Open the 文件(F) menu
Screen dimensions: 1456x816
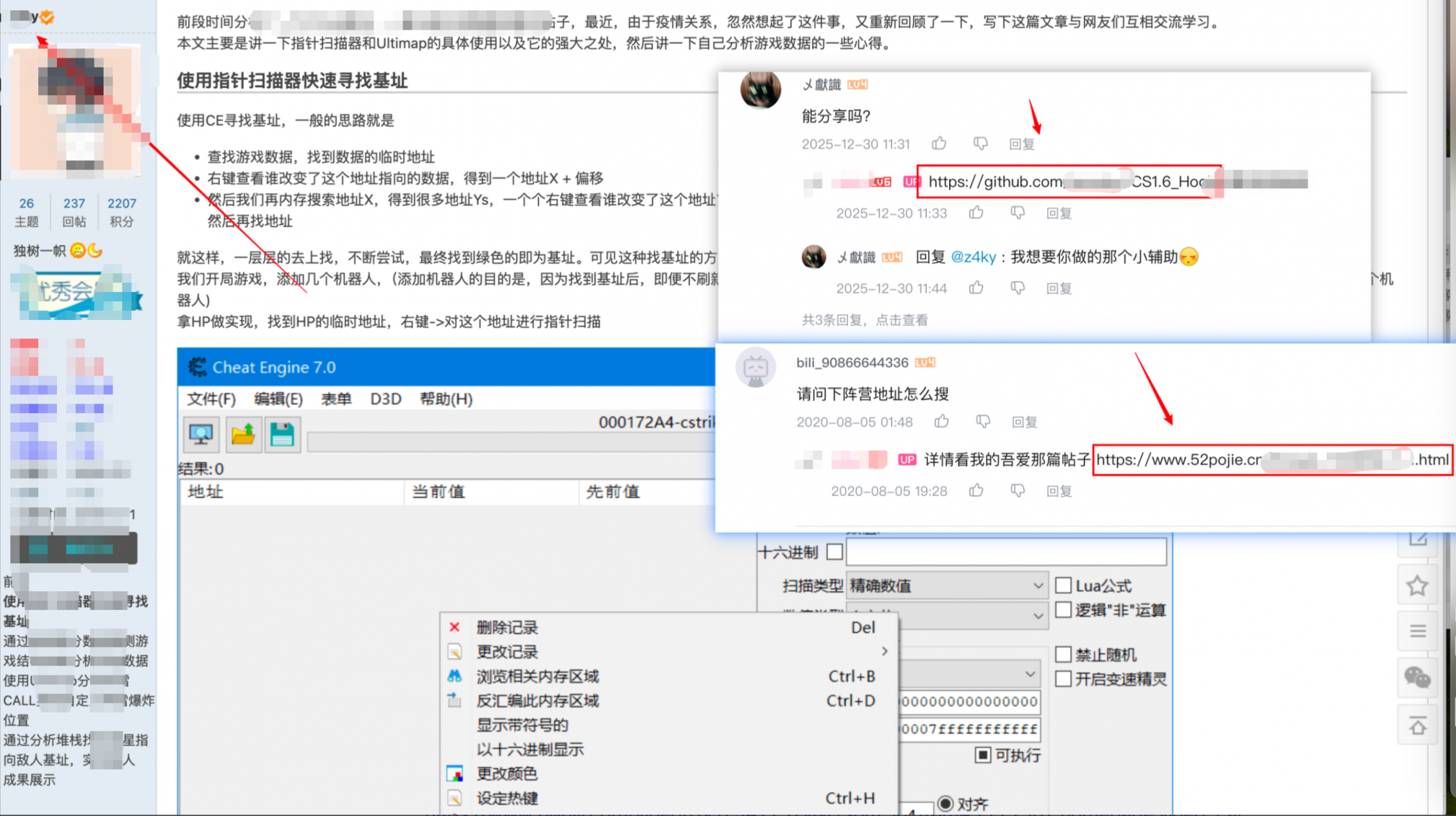(211, 399)
